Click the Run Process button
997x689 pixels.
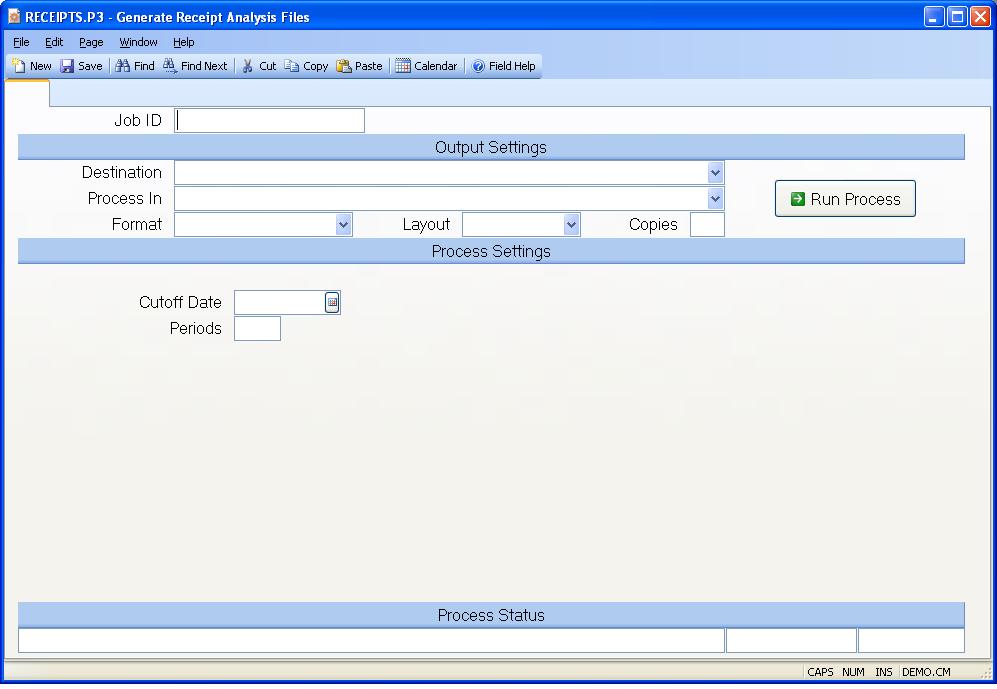coord(844,198)
